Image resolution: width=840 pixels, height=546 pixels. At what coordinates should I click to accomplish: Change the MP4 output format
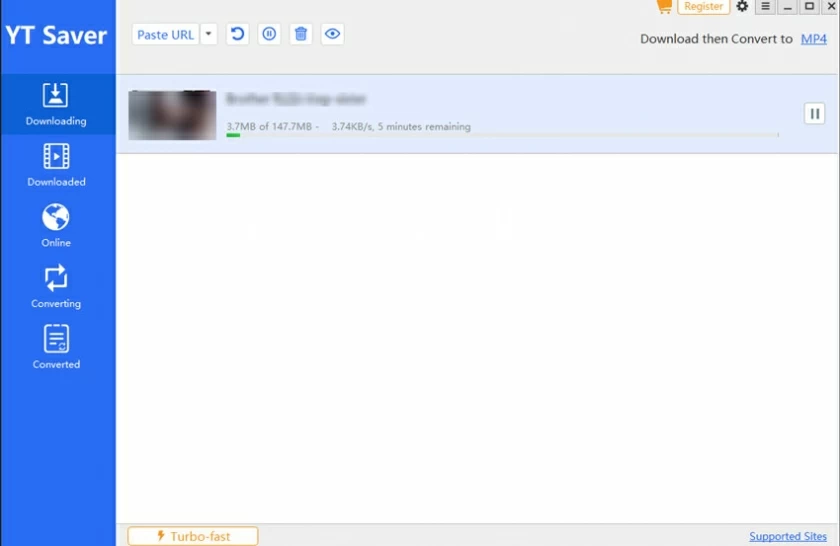click(x=813, y=39)
